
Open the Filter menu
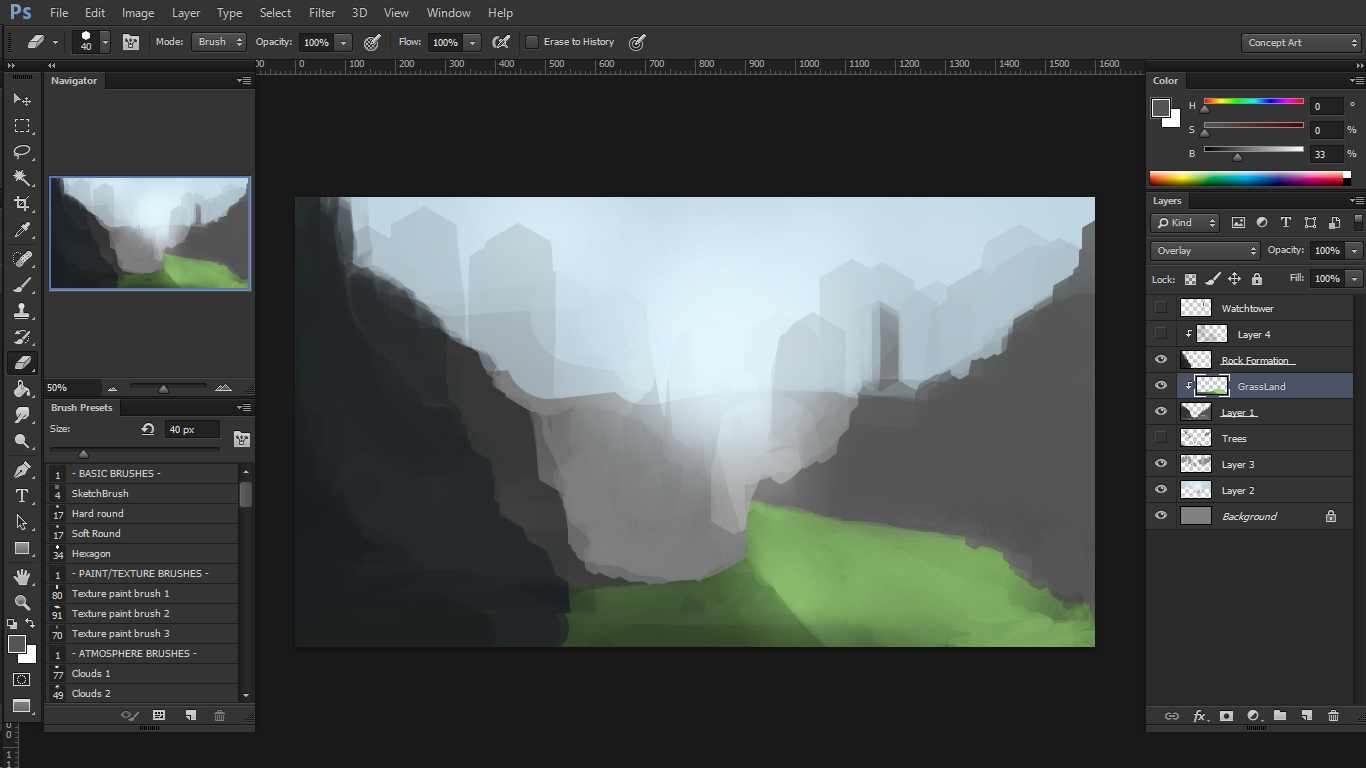[322, 13]
